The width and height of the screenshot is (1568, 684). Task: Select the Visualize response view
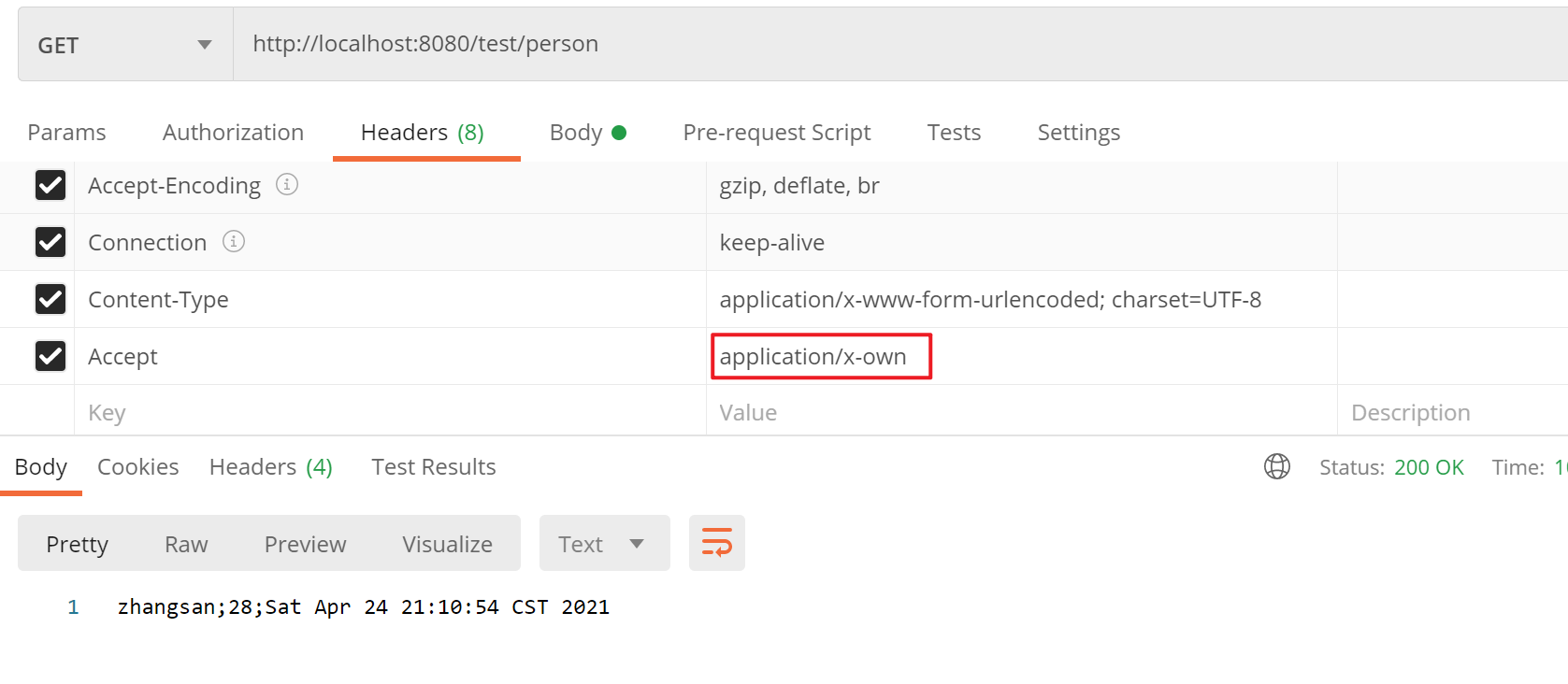tap(447, 544)
